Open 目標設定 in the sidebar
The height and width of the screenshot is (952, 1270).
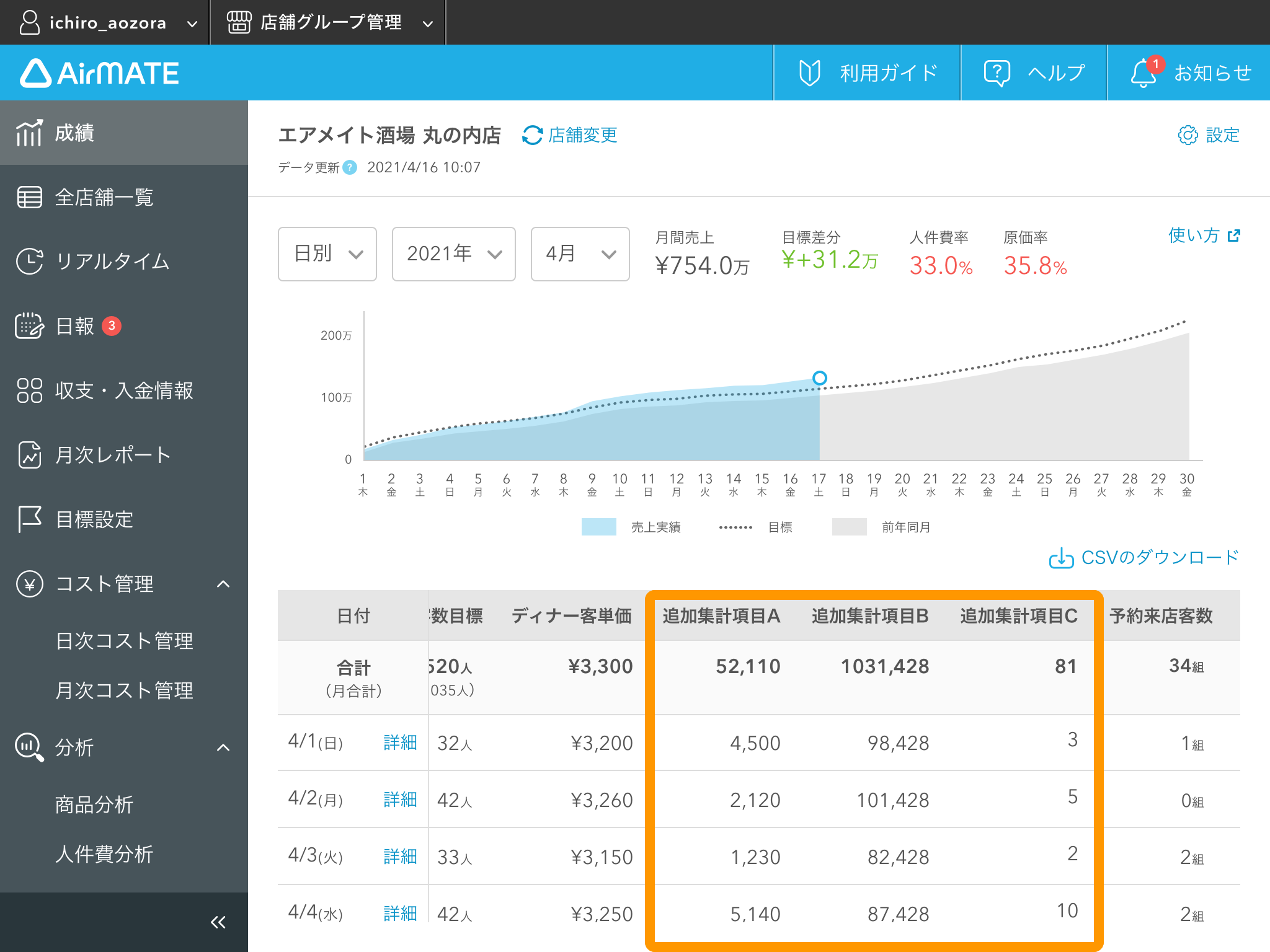pos(124,519)
